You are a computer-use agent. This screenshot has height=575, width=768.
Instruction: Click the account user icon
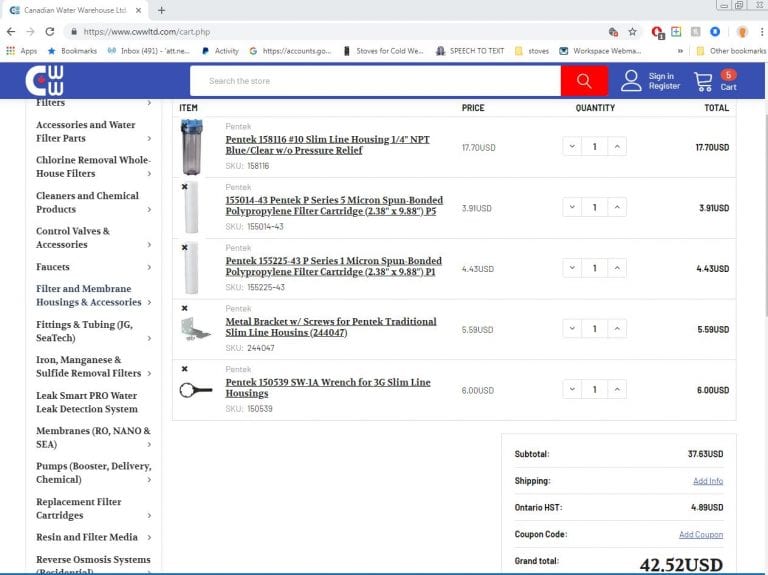[x=631, y=81]
